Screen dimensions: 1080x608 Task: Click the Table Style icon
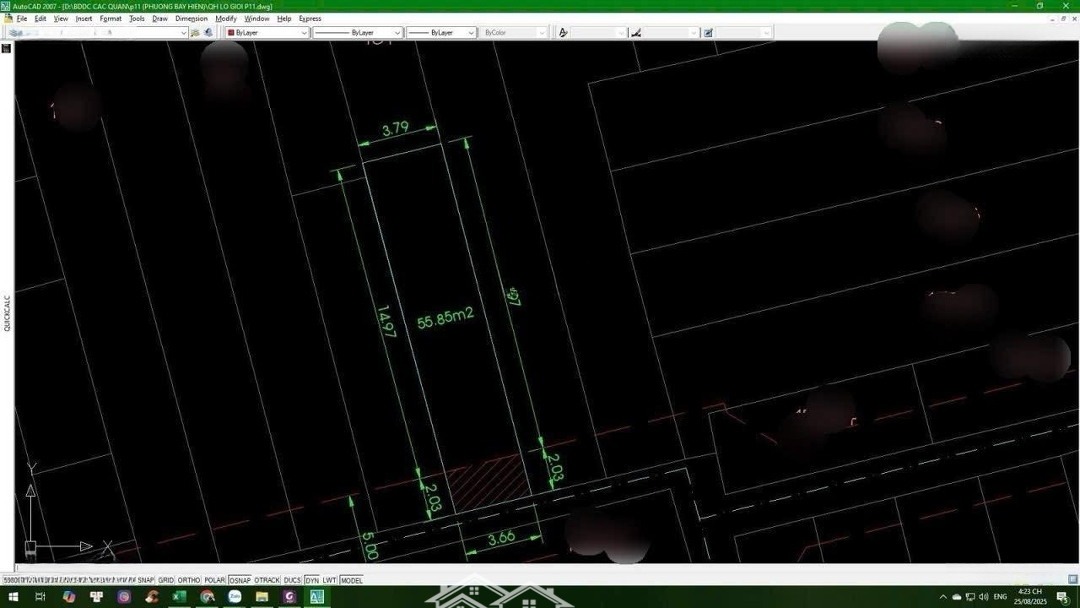(708, 33)
